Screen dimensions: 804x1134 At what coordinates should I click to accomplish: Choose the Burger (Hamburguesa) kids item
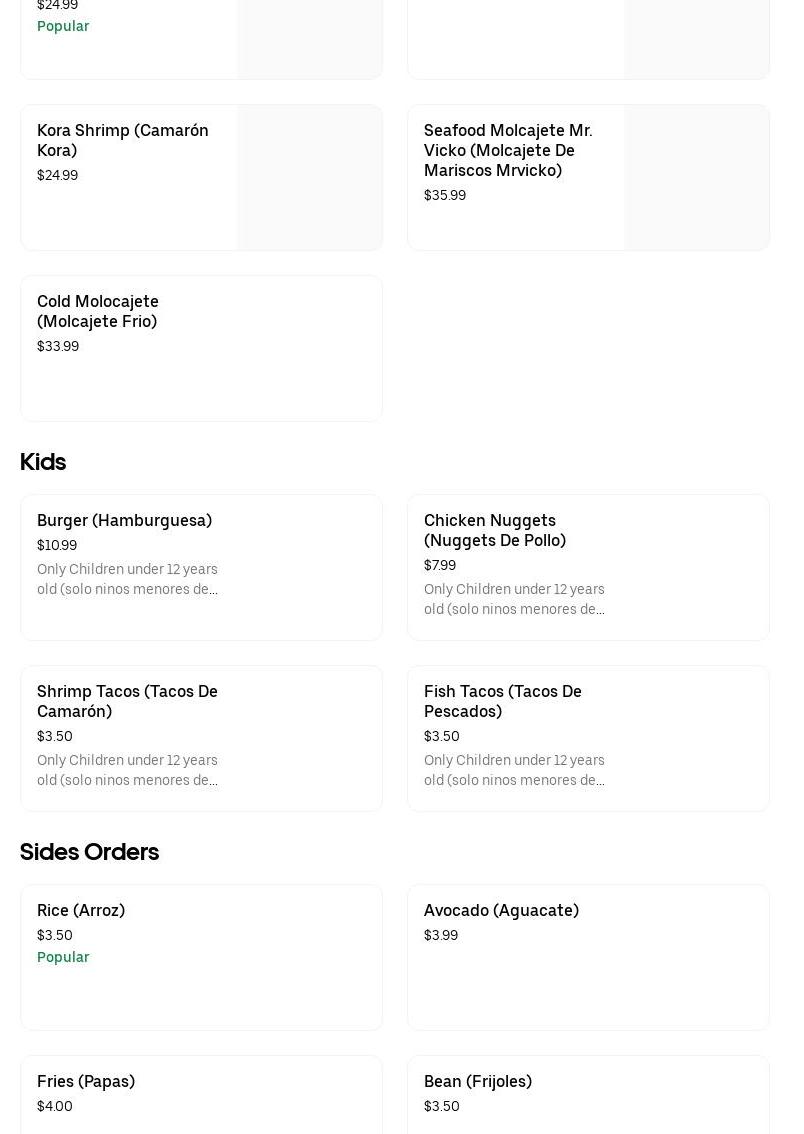124,520
